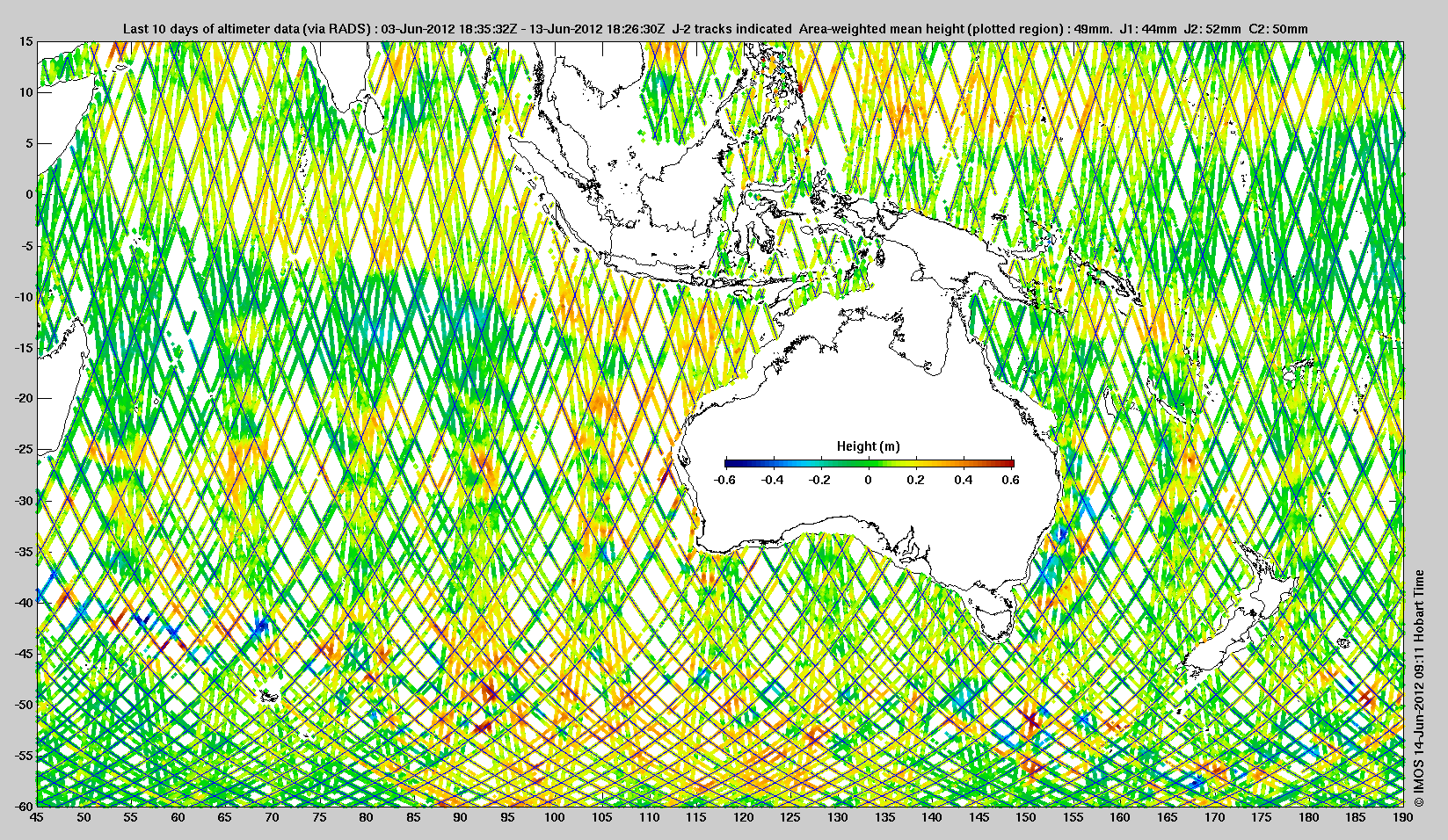Click longitude axis label 95
The width and height of the screenshot is (1448, 840).
tap(507, 817)
